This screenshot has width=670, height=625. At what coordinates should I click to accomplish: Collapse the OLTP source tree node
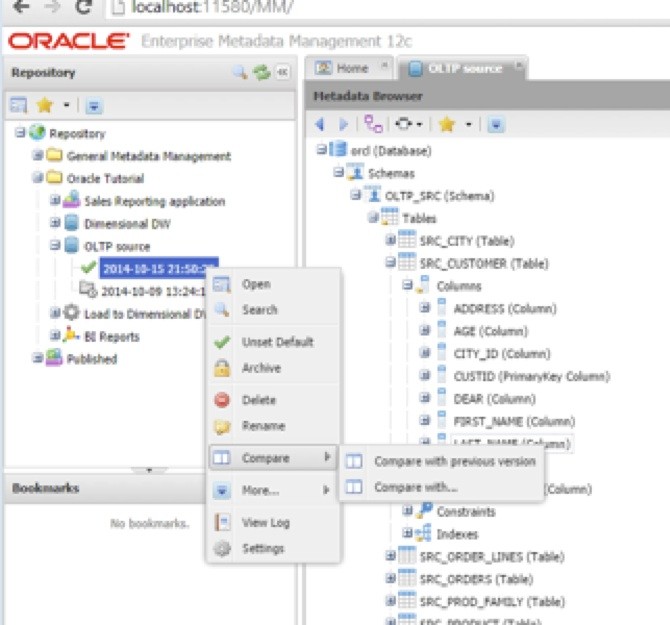pyautogui.click(x=55, y=245)
